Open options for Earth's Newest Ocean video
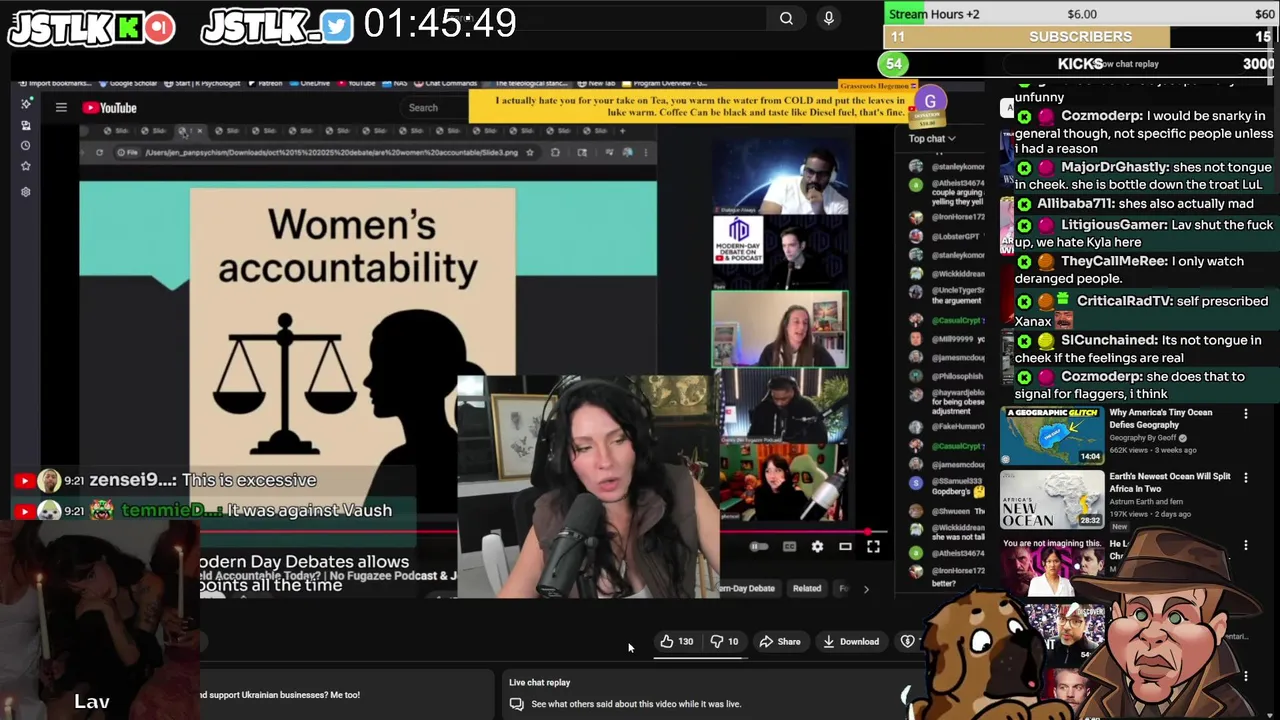1280x720 pixels. (1246, 478)
